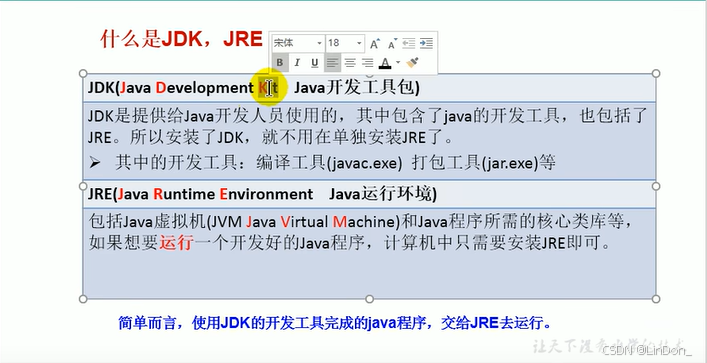Image resolution: width=707 pixels, height=363 pixels.
Task: Click the line 所以安装了JDK，就不用在单独安装JRE了
Action: 291,138
